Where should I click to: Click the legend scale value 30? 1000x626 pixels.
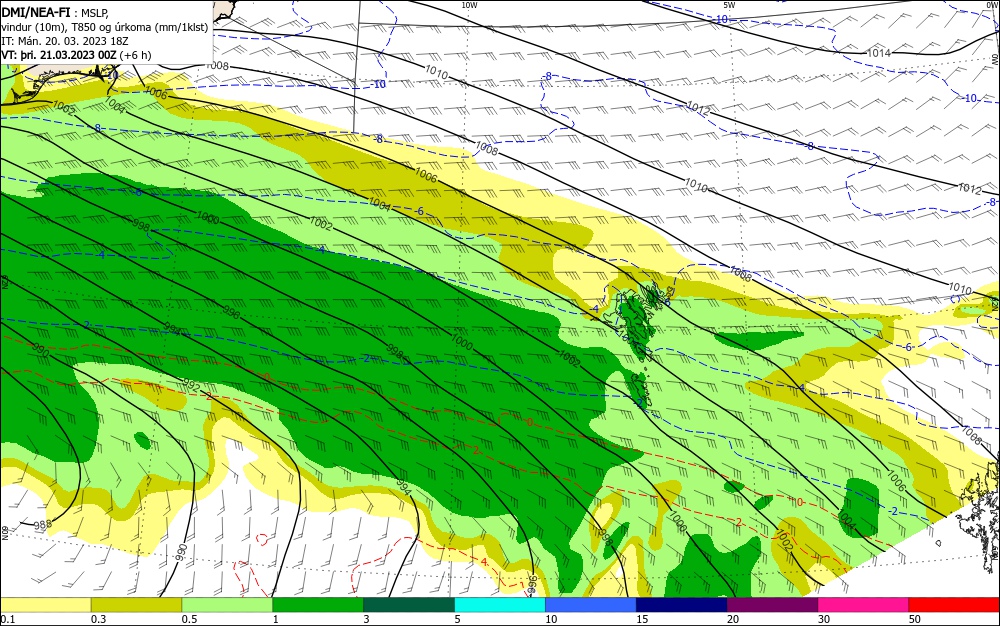(824, 619)
